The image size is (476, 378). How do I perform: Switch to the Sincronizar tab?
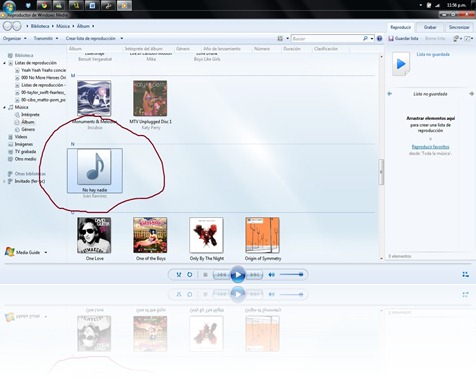[x=459, y=27]
